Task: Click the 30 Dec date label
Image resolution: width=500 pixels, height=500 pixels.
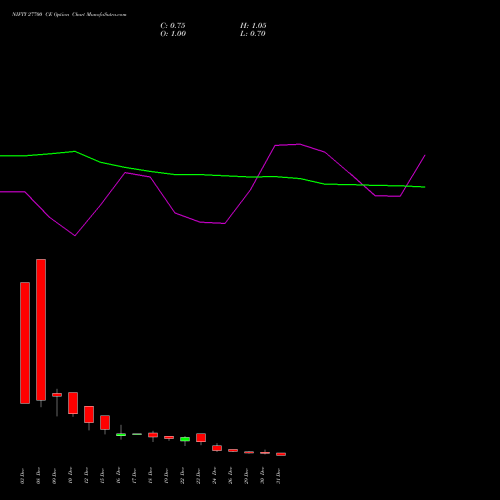Action: [262, 476]
